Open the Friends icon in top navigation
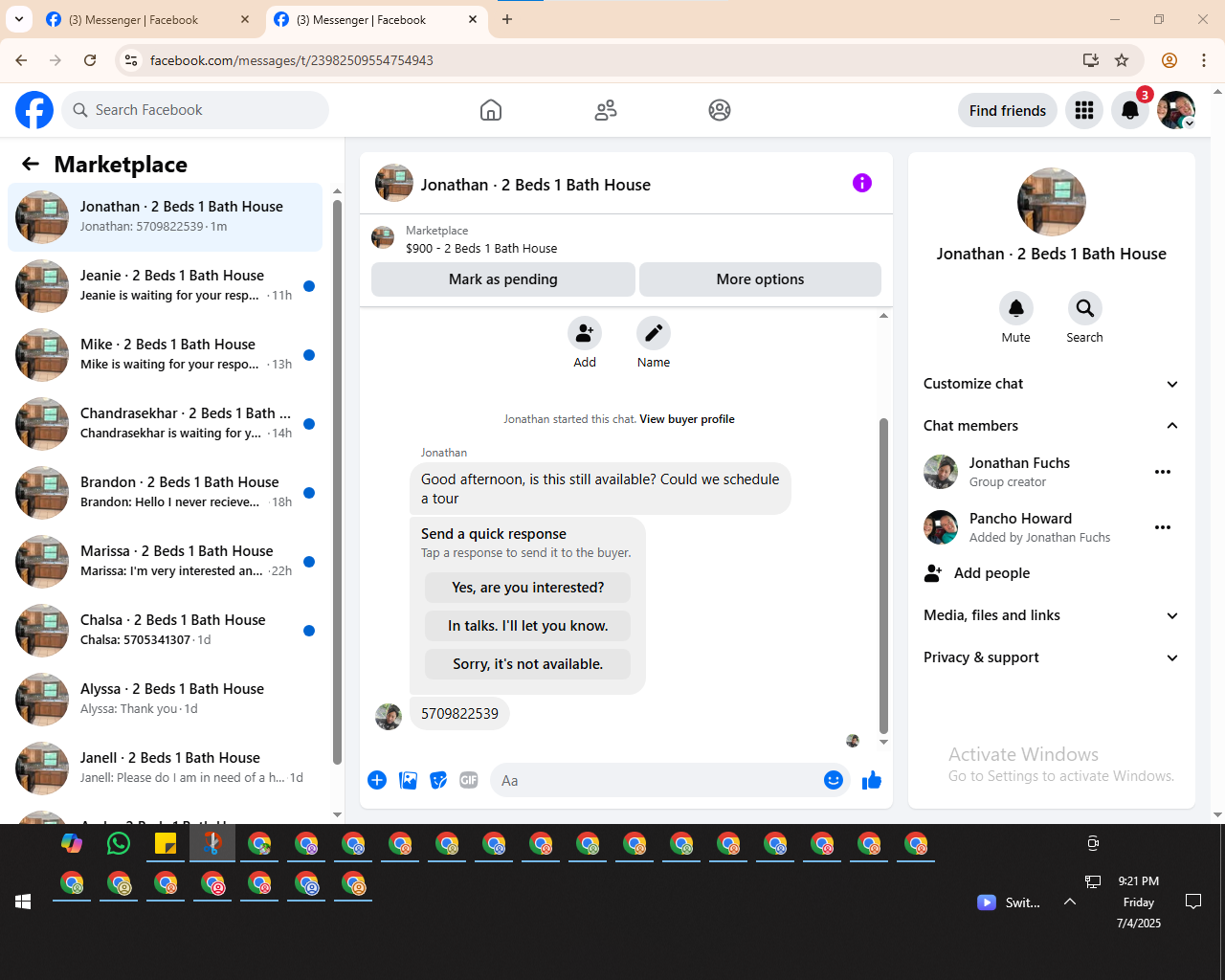 [x=606, y=110]
